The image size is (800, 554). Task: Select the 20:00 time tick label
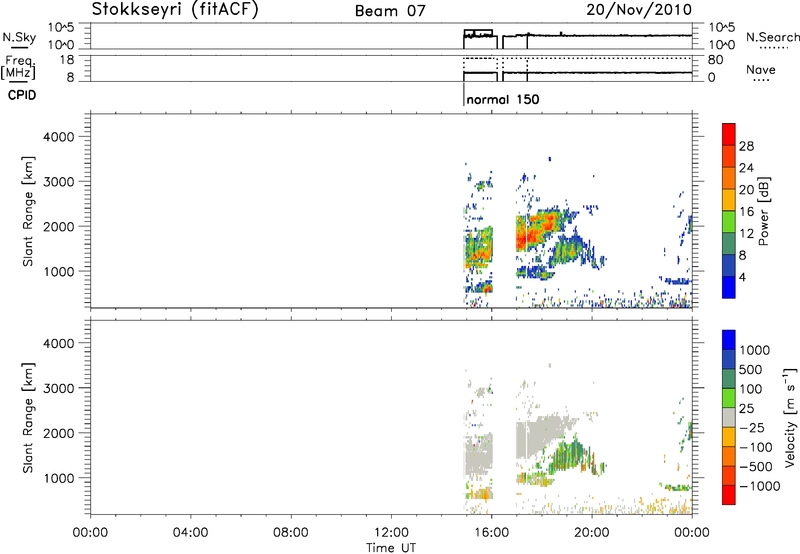tap(592, 533)
